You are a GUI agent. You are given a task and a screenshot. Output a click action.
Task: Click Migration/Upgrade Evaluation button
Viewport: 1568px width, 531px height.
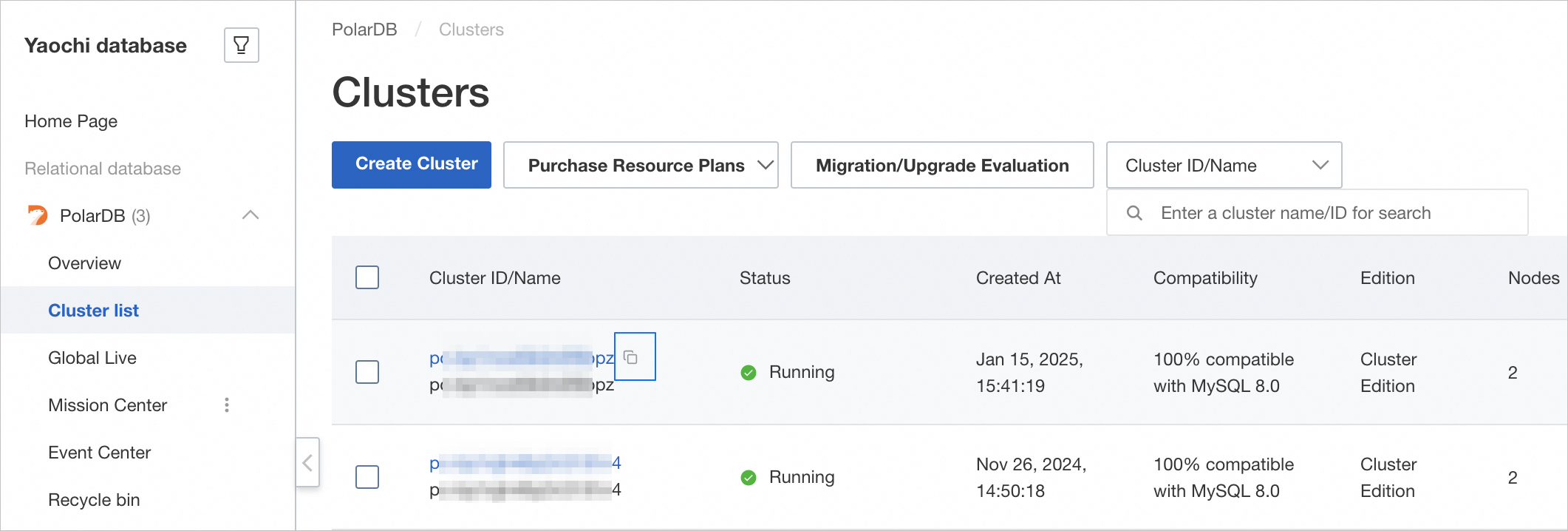[x=941, y=165]
